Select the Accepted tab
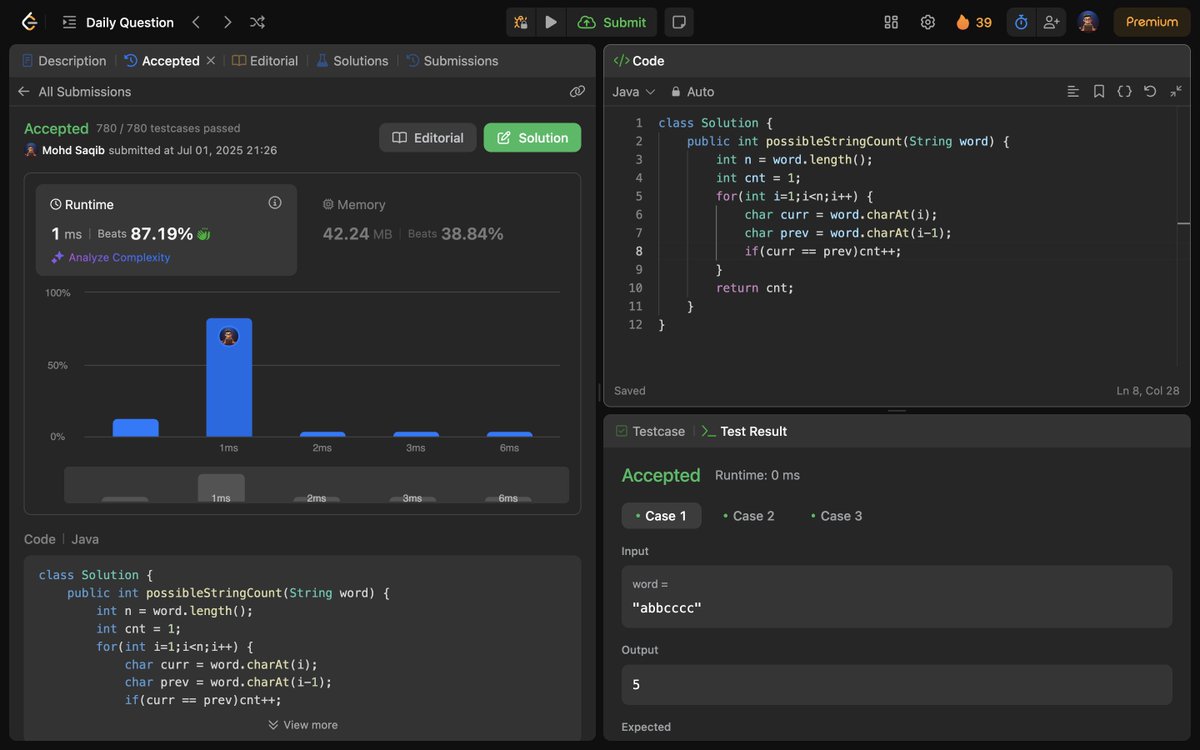1200x750 pixels. click(x=162, y=61)
